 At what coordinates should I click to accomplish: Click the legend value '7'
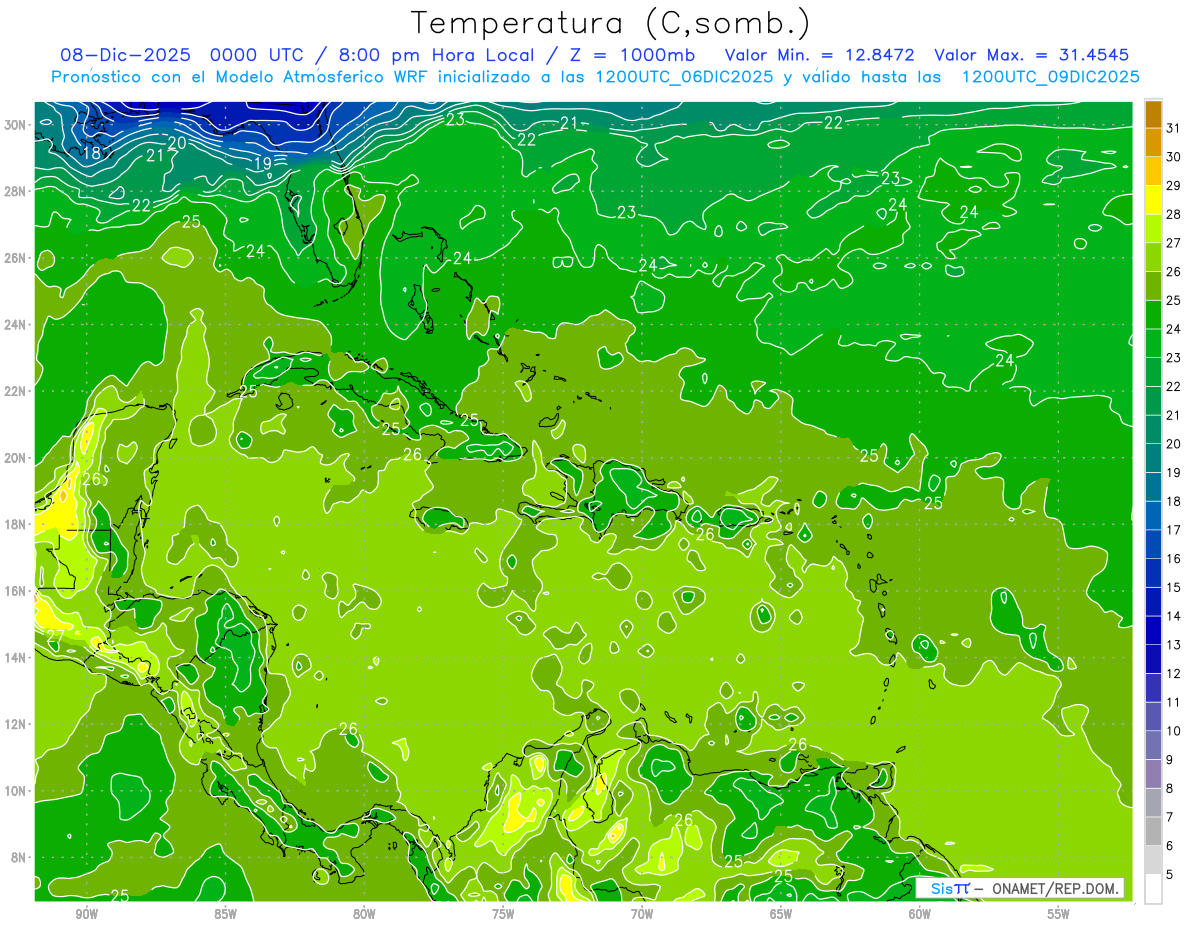[x=1170, y=818]
